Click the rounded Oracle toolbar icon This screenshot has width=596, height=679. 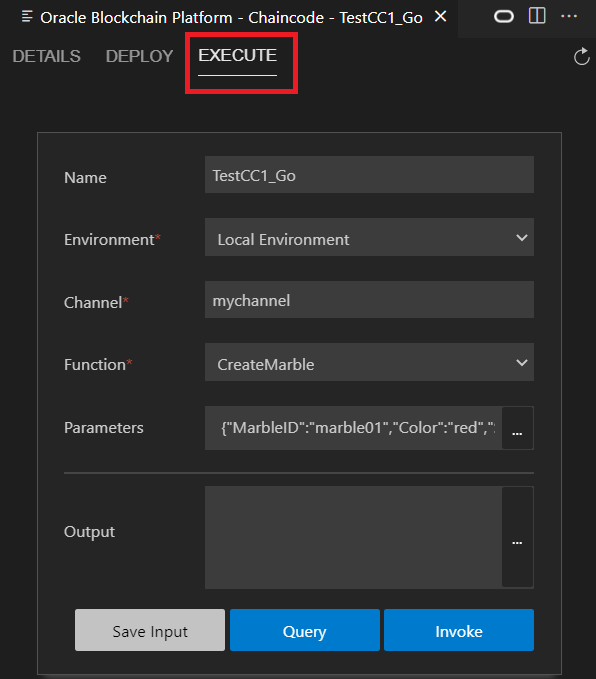tap(504, 17)
